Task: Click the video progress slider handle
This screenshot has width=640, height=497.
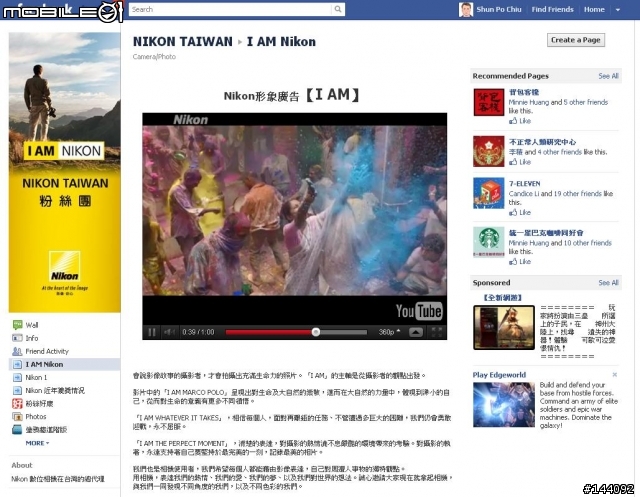Action: tap(316, 332)
